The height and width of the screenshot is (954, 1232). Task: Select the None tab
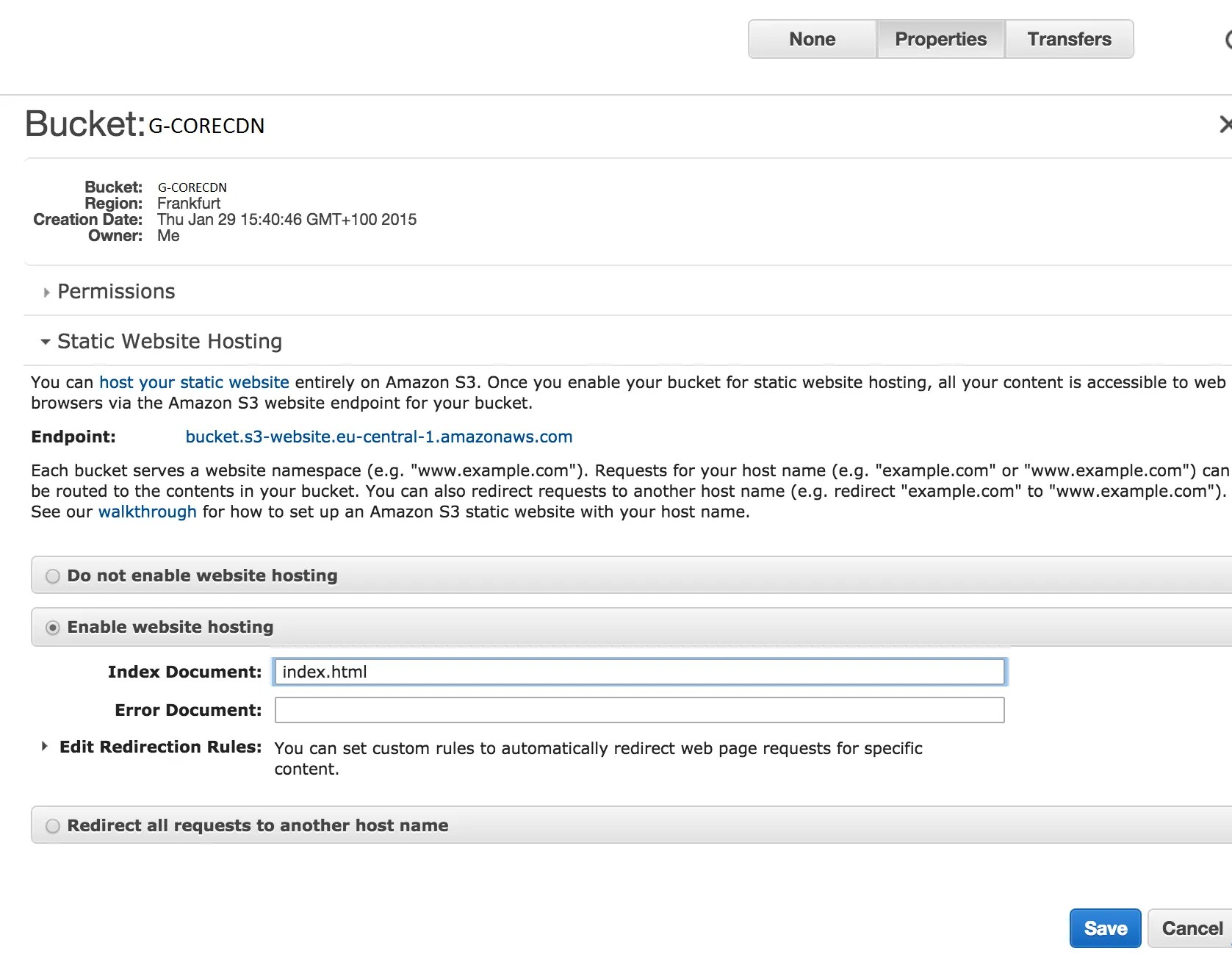[812, 39]
